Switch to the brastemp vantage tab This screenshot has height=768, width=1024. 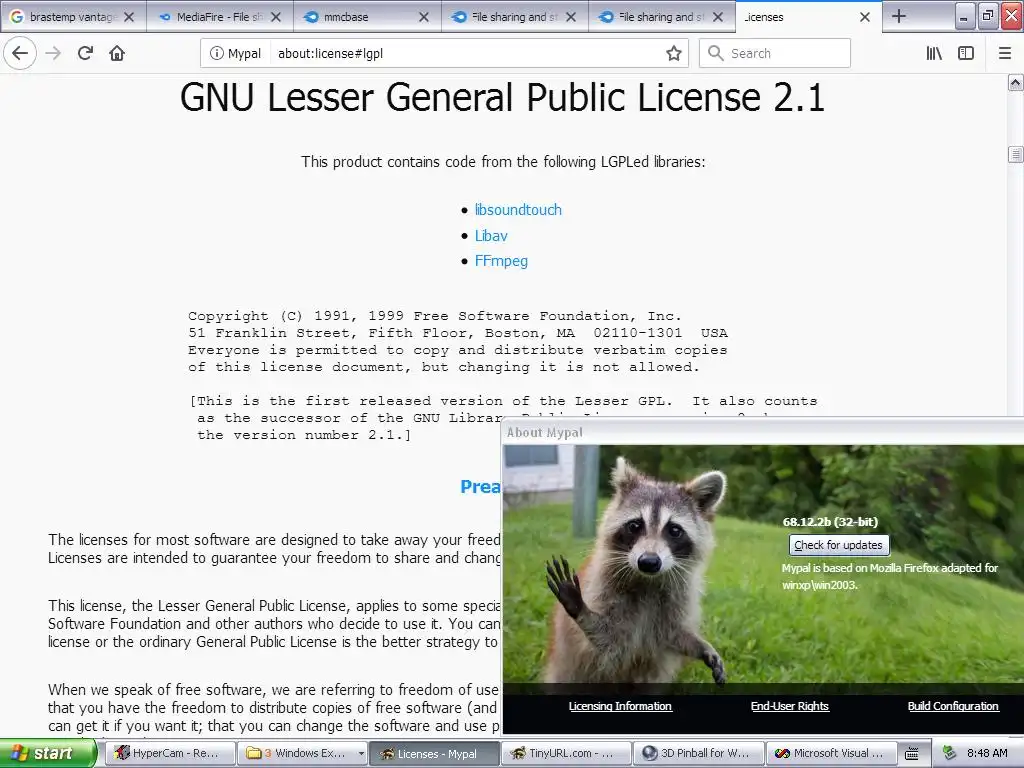click(73, 17)
